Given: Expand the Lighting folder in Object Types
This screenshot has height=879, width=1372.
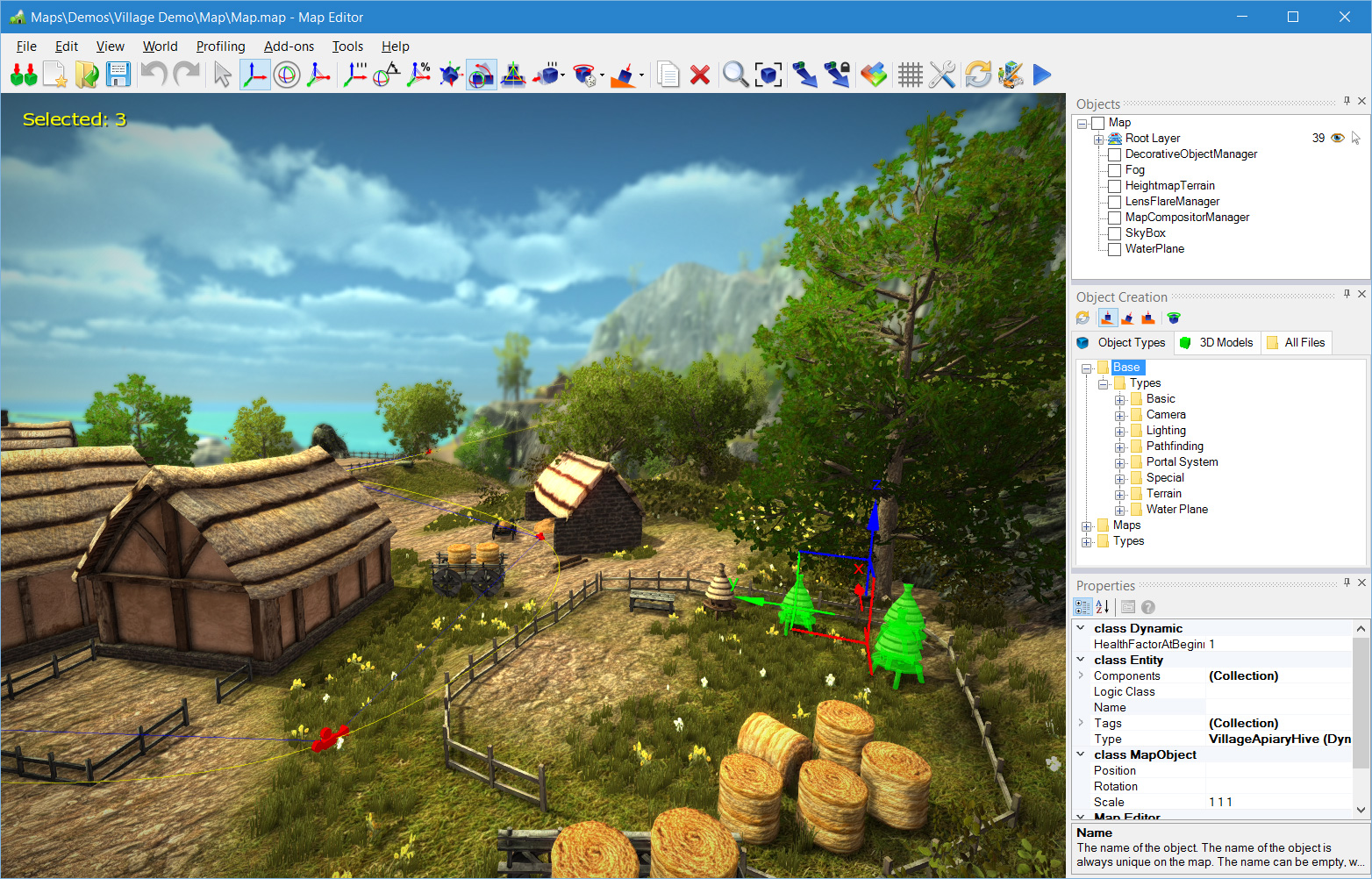Looking at the screenshot, I should pos(1120,431).
